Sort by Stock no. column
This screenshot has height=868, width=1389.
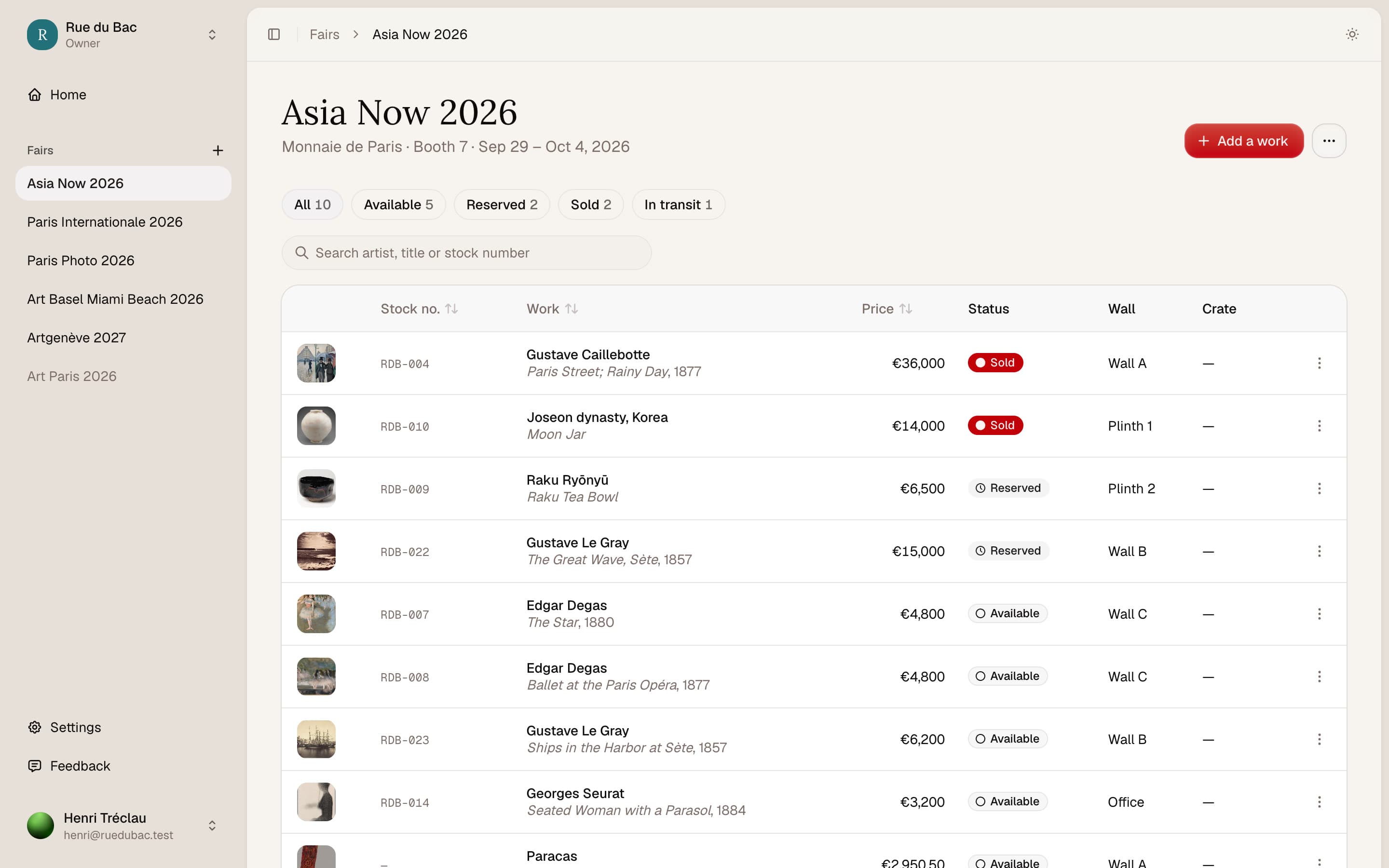tap(419, 309)
